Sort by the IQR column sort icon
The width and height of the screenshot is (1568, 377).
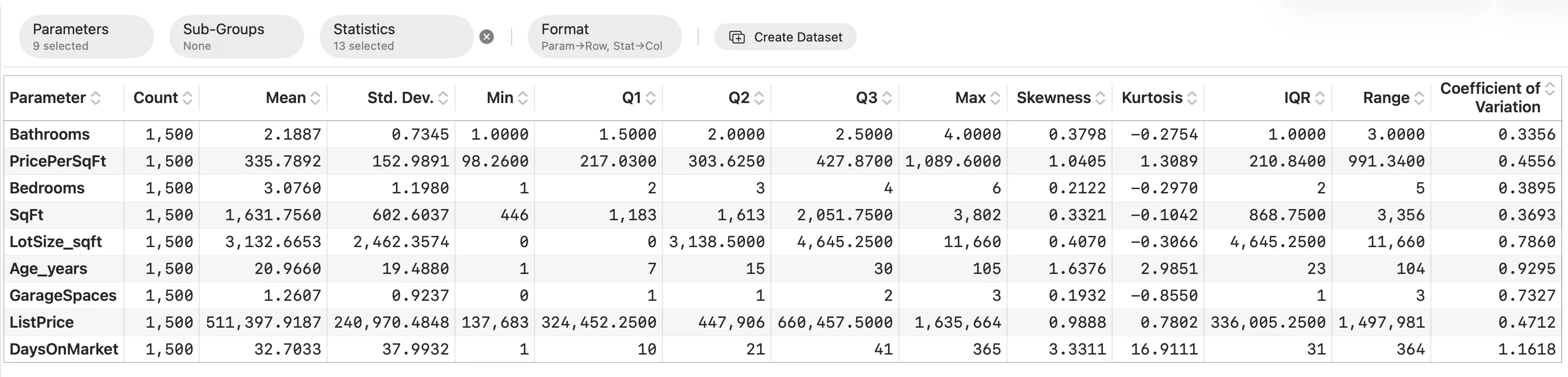pos(1320,98)
